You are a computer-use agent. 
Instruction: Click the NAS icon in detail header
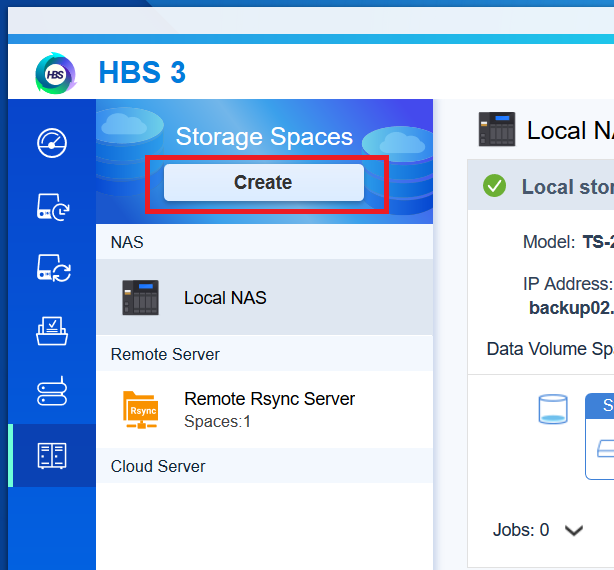tap(497, 129)
